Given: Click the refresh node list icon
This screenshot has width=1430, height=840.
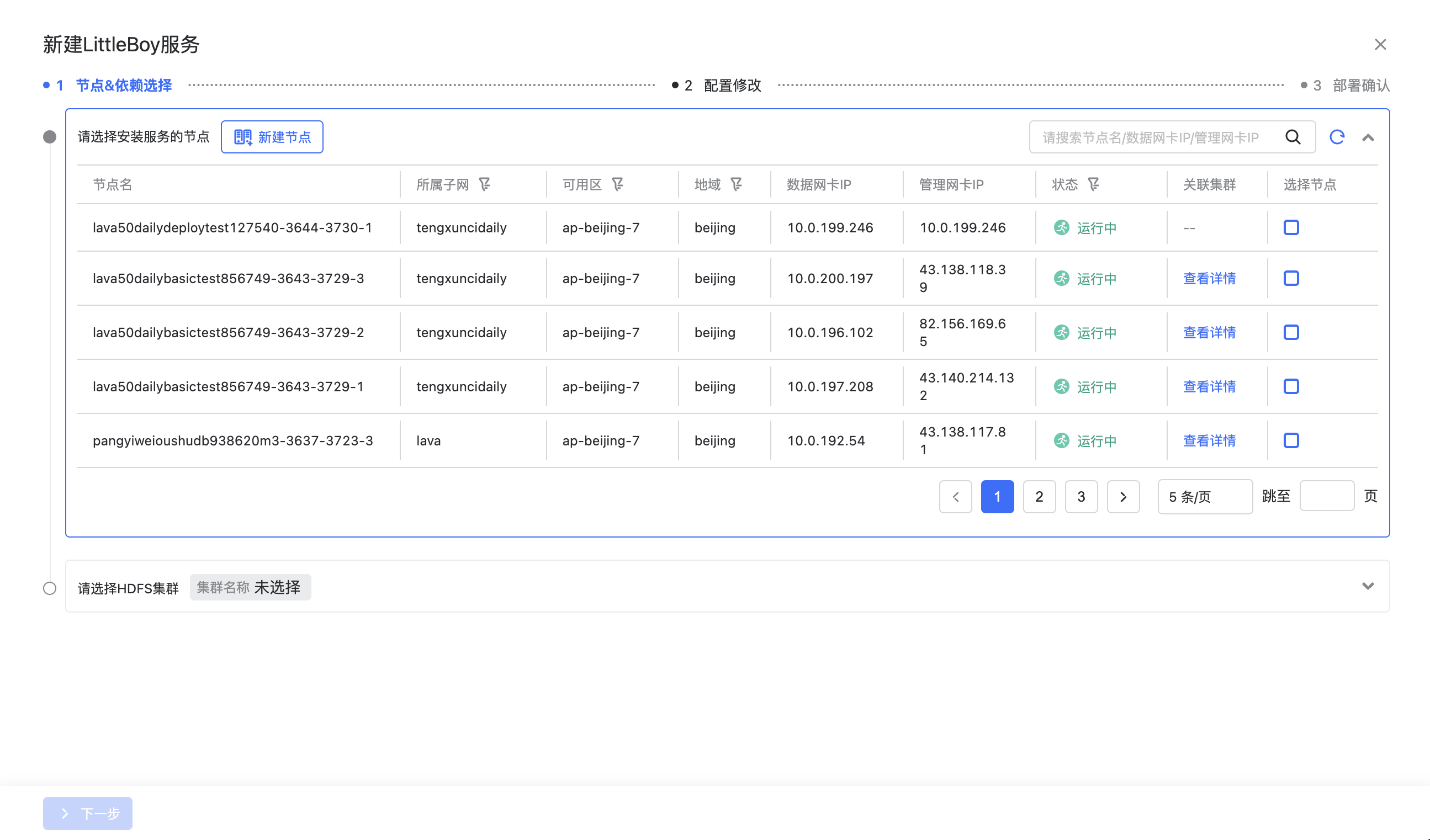Looking at the screenshot, I should point(1337,137).
